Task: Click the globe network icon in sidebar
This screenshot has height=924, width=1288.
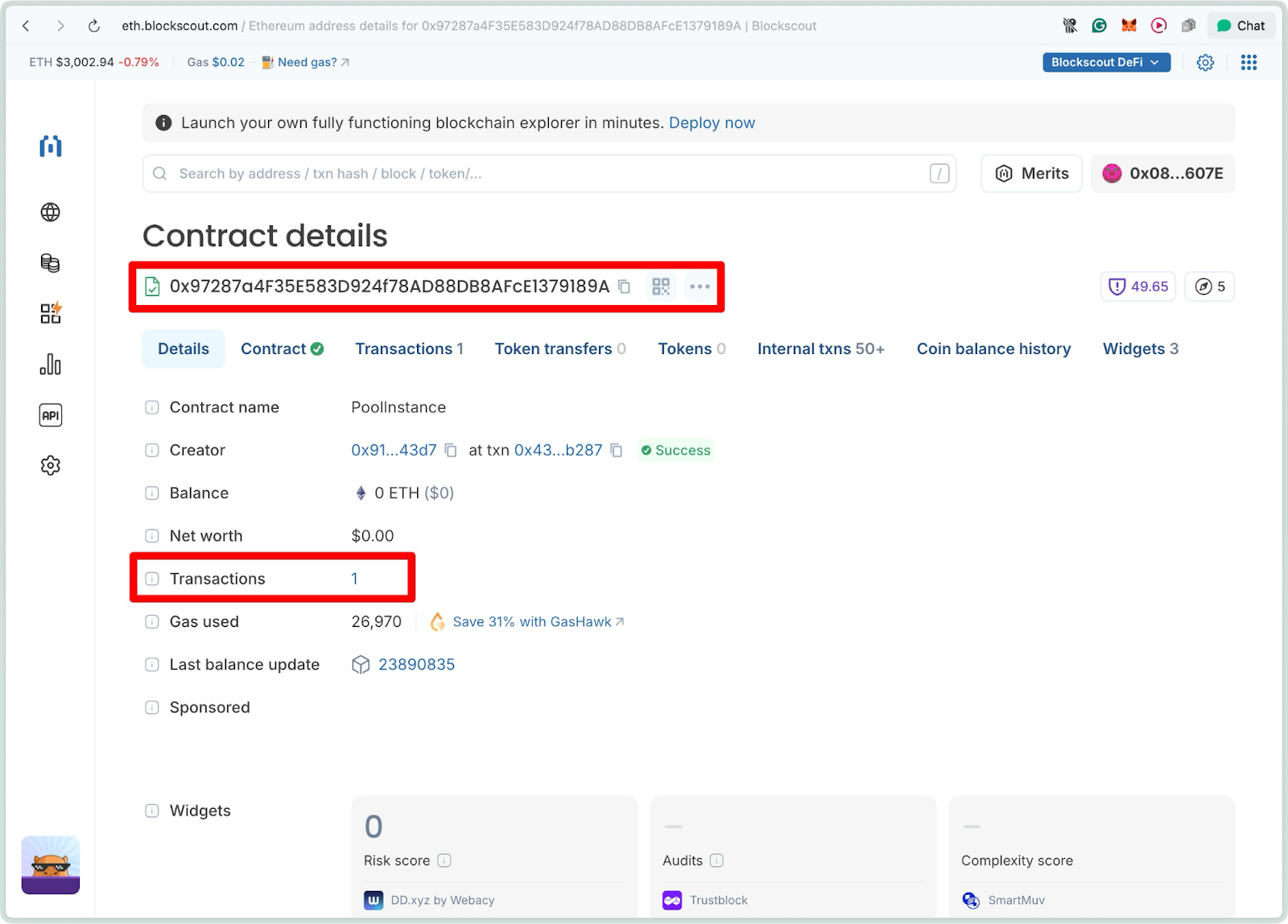Action: (51, 212)
